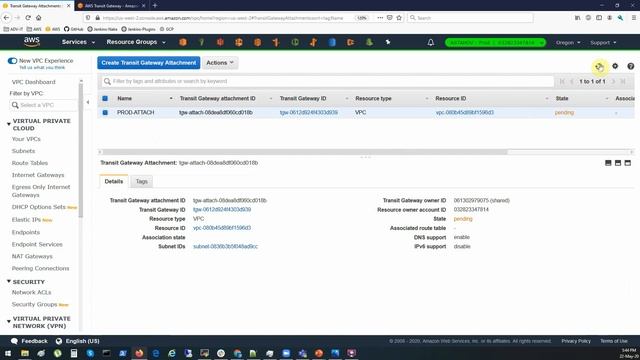
Task: Open Peering Connections in sidebar
Action: tap(40, 269)
